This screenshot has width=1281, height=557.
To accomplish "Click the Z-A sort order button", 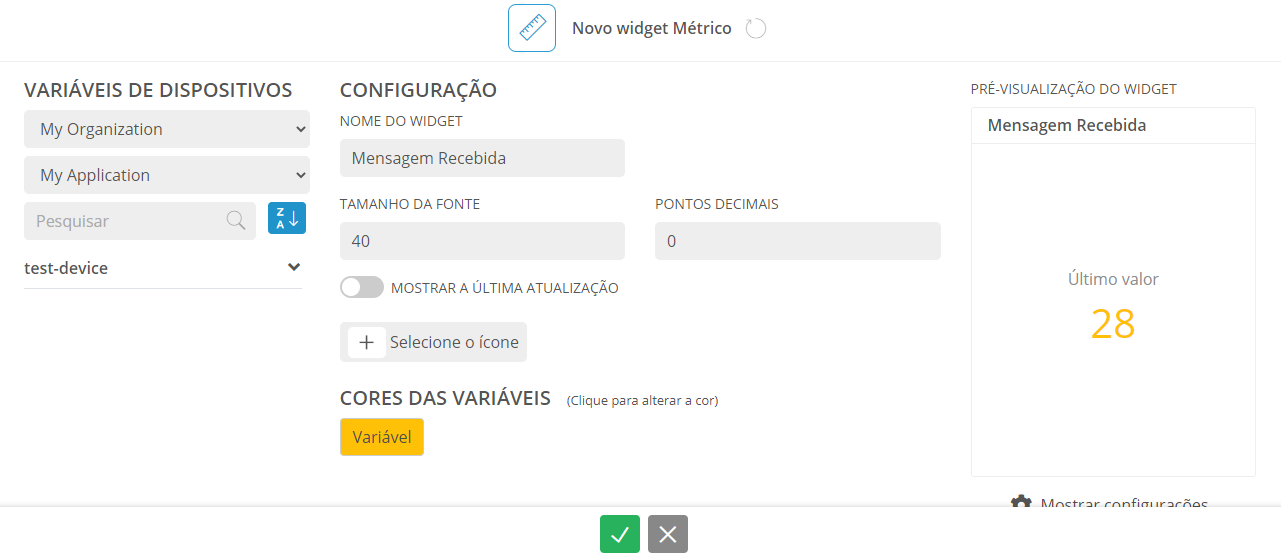I will click(287, 218).
